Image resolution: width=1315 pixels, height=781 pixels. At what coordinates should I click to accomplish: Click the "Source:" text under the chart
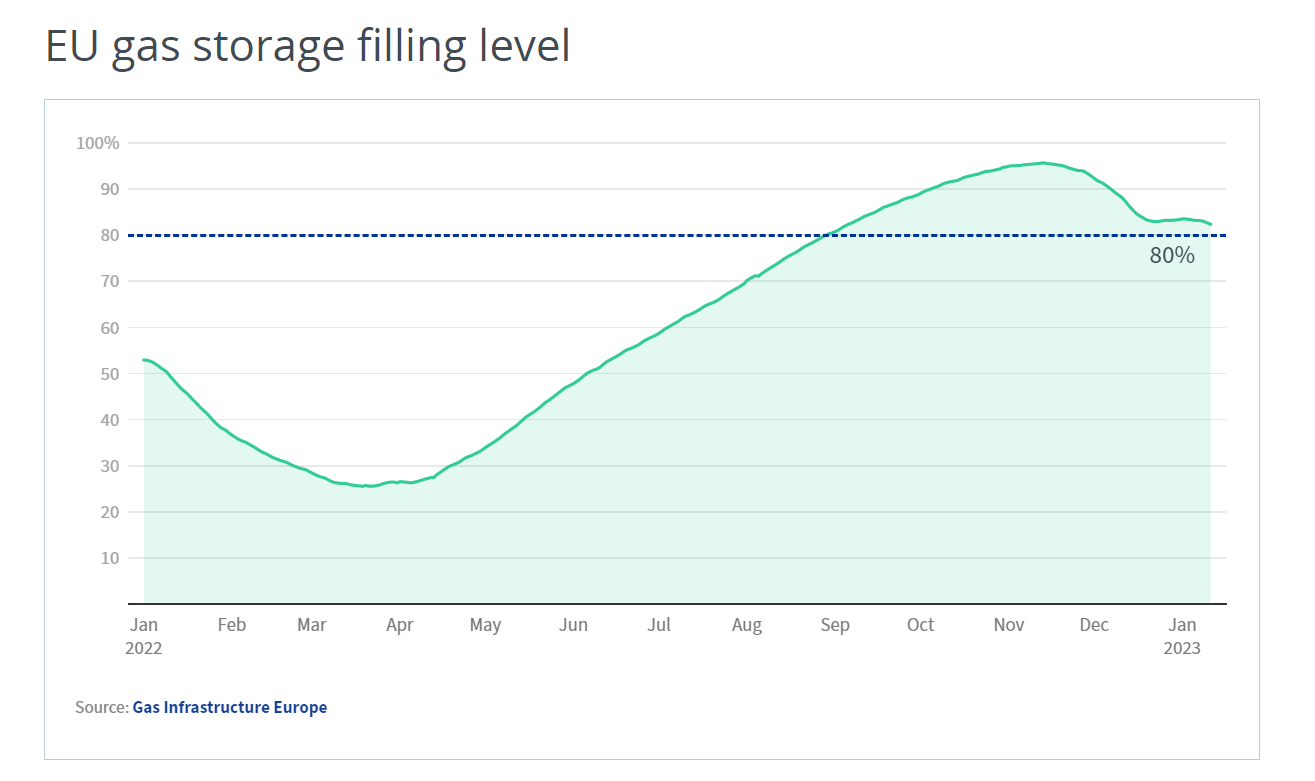pos(102,707)
